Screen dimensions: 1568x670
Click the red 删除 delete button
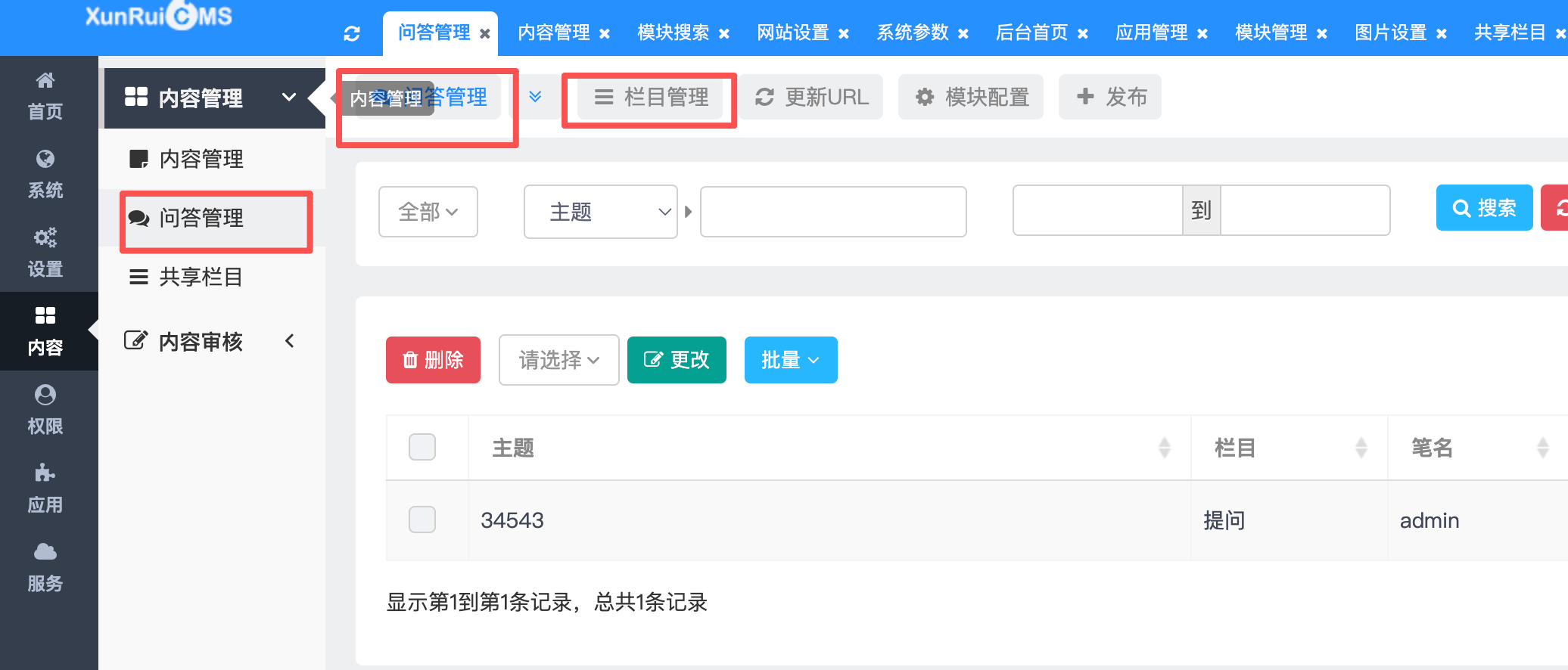[x=433, y=360]
